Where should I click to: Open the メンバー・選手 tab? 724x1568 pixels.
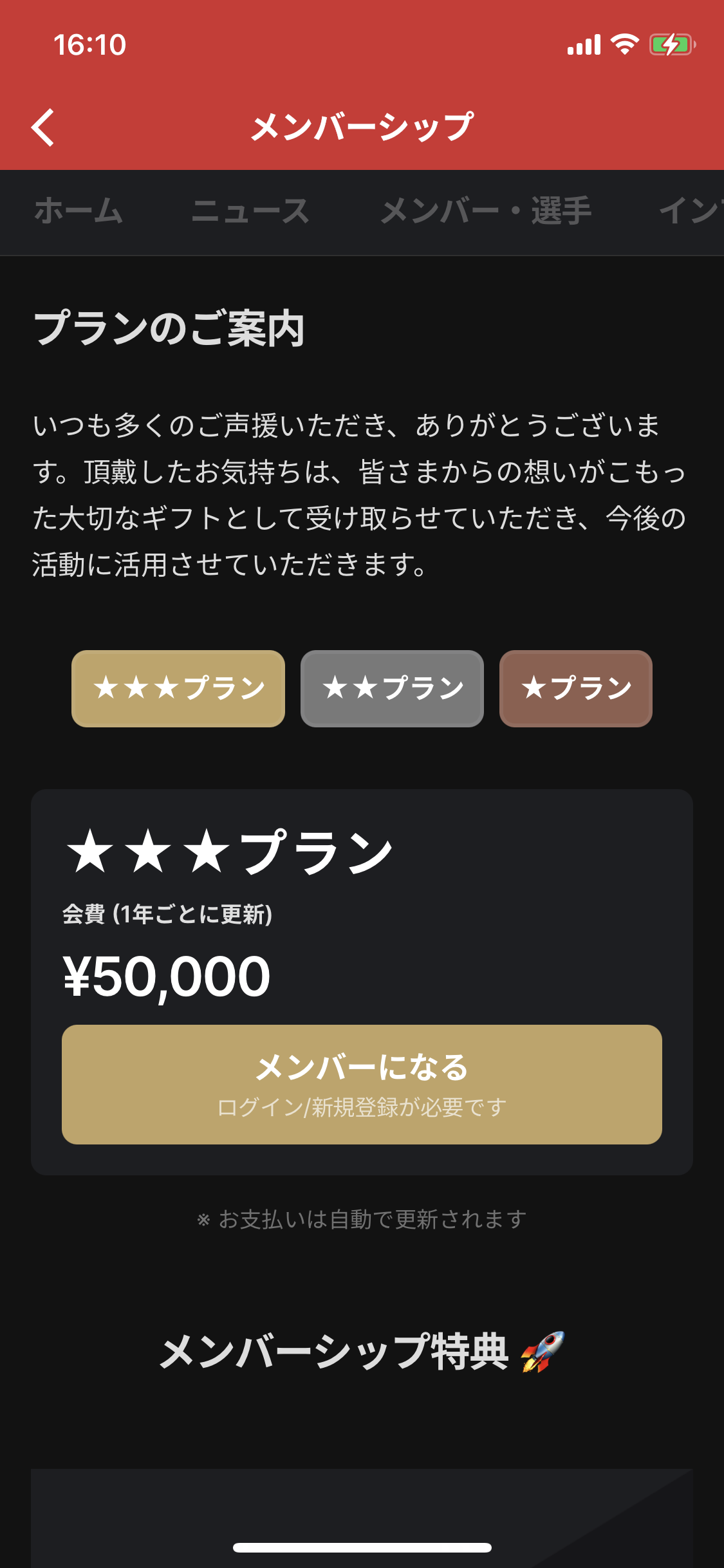(x=486, y=211)
